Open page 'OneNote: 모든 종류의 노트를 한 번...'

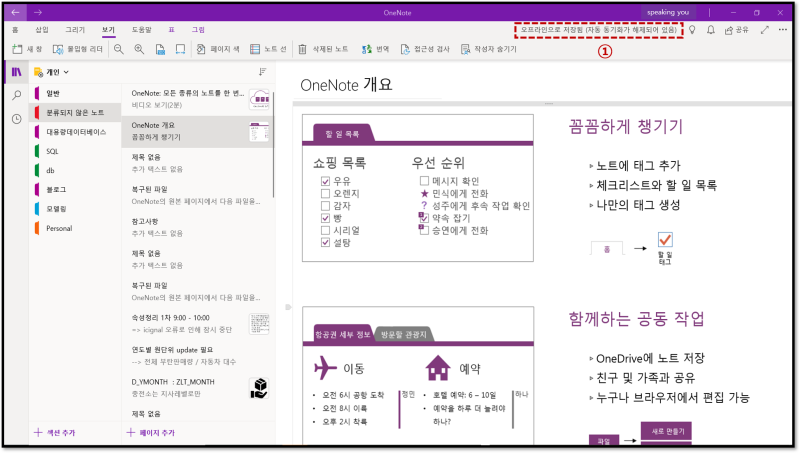pos(197,99)
